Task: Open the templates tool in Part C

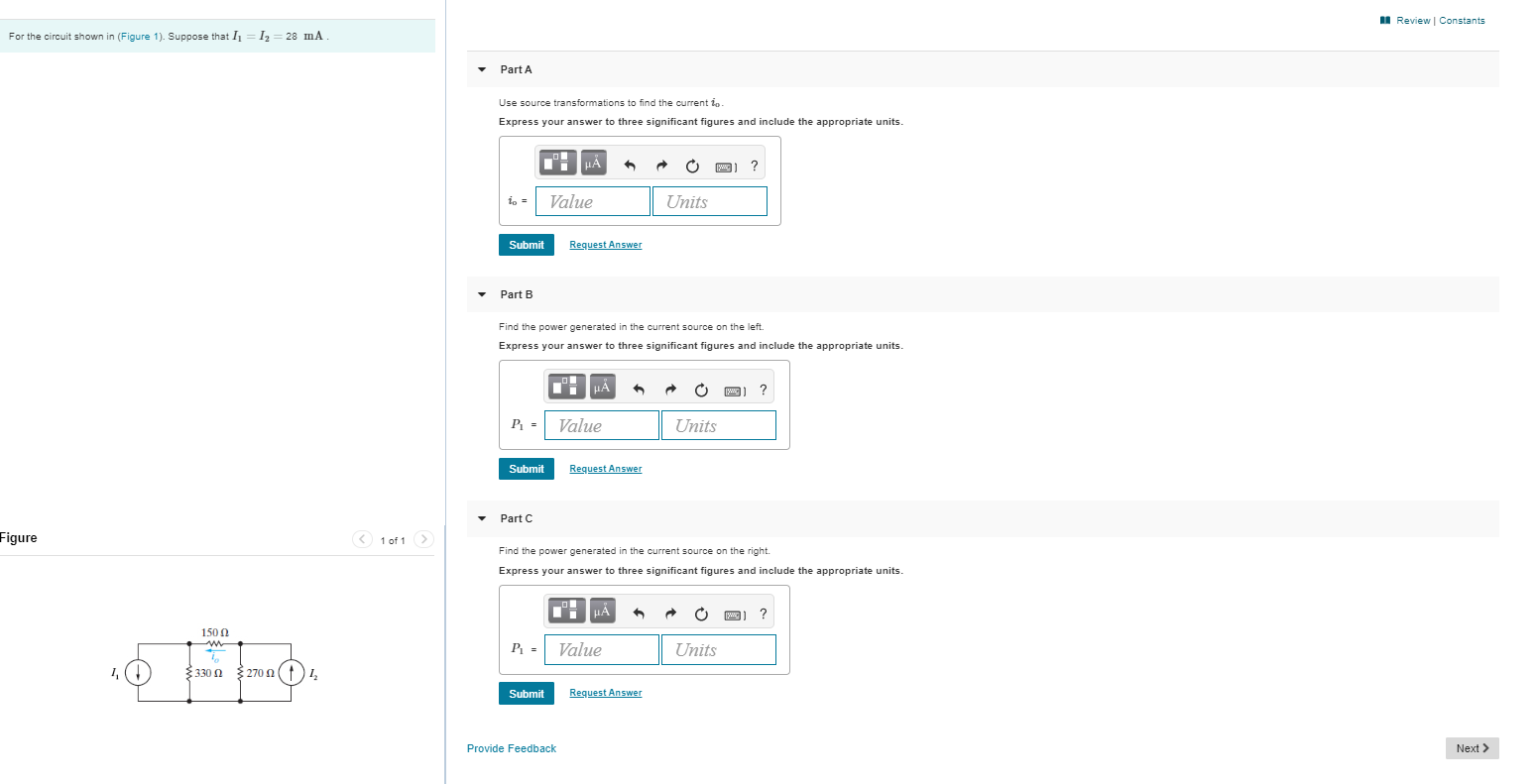Action: 566,611
